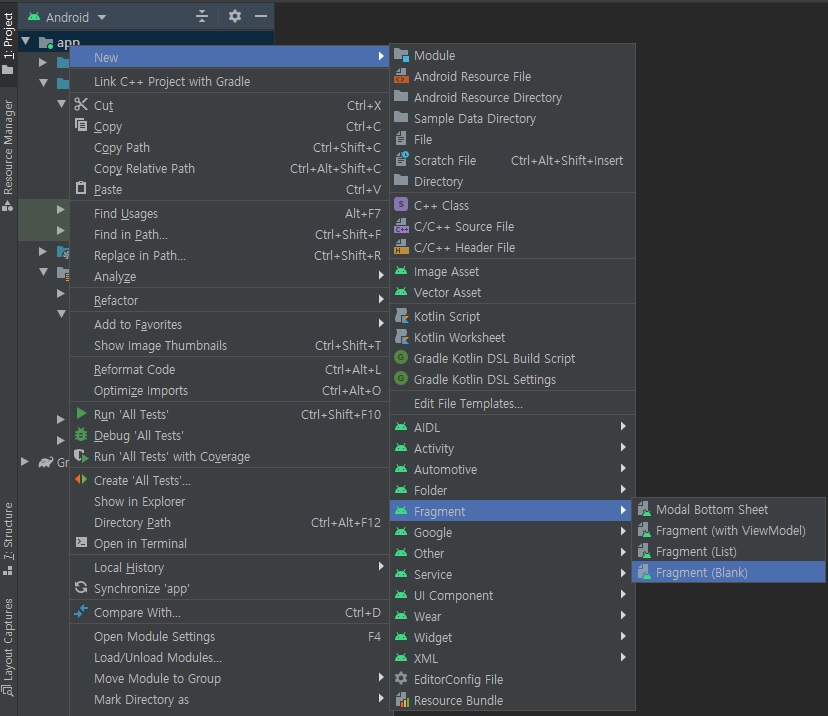Click the Scratch File icon
The height and width of the screenshot is (716, 828).
pyautogui.click(x=401, y=159)
